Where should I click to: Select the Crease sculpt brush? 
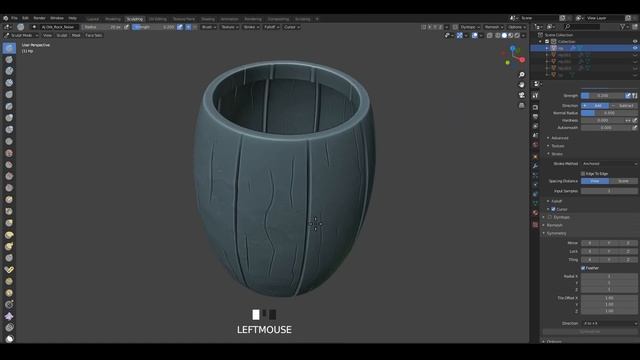9,141
